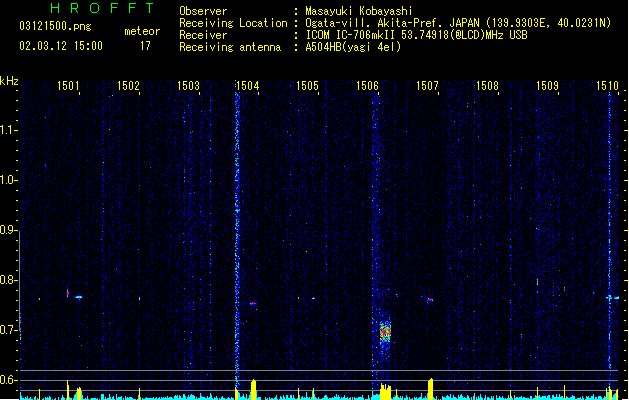Viewport: 629px width, 400px height.
Task: Click the "Receiving Location" label
Action: pyautogui.click(x=233, y=23)
